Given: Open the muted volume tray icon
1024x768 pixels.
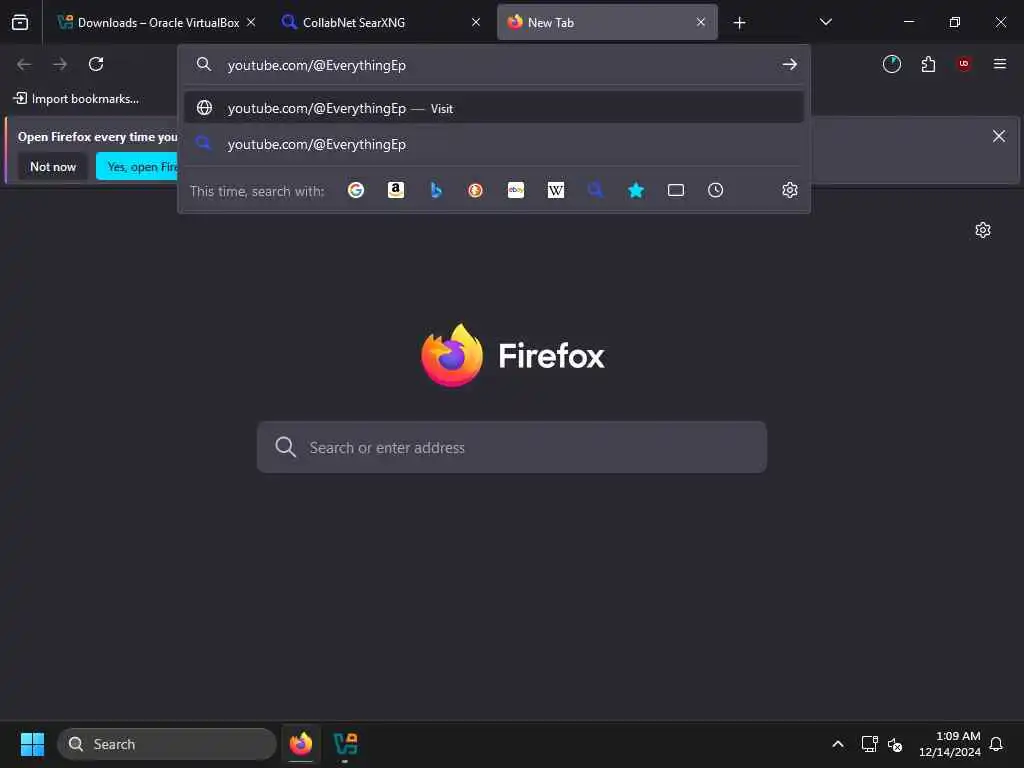Looking at the screenshot, I should pos(895,744).
